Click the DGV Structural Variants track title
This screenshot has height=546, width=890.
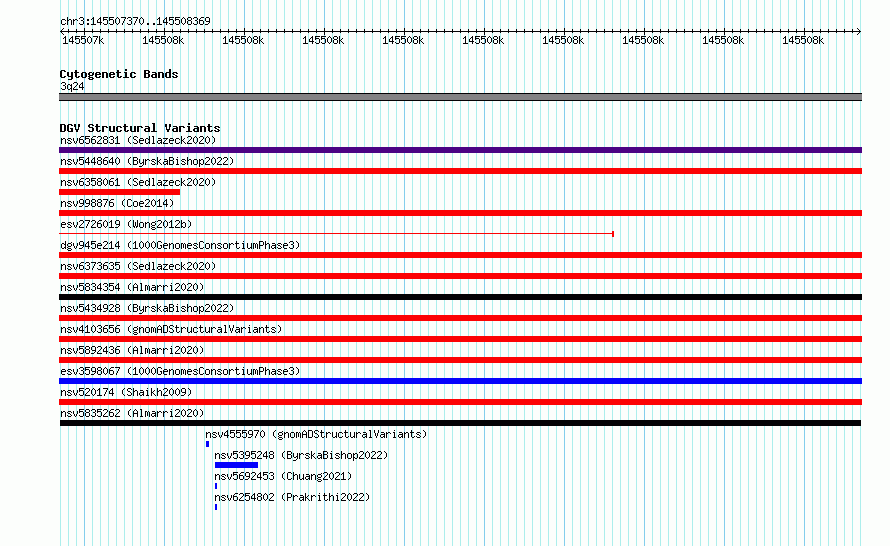coord(140,128)
